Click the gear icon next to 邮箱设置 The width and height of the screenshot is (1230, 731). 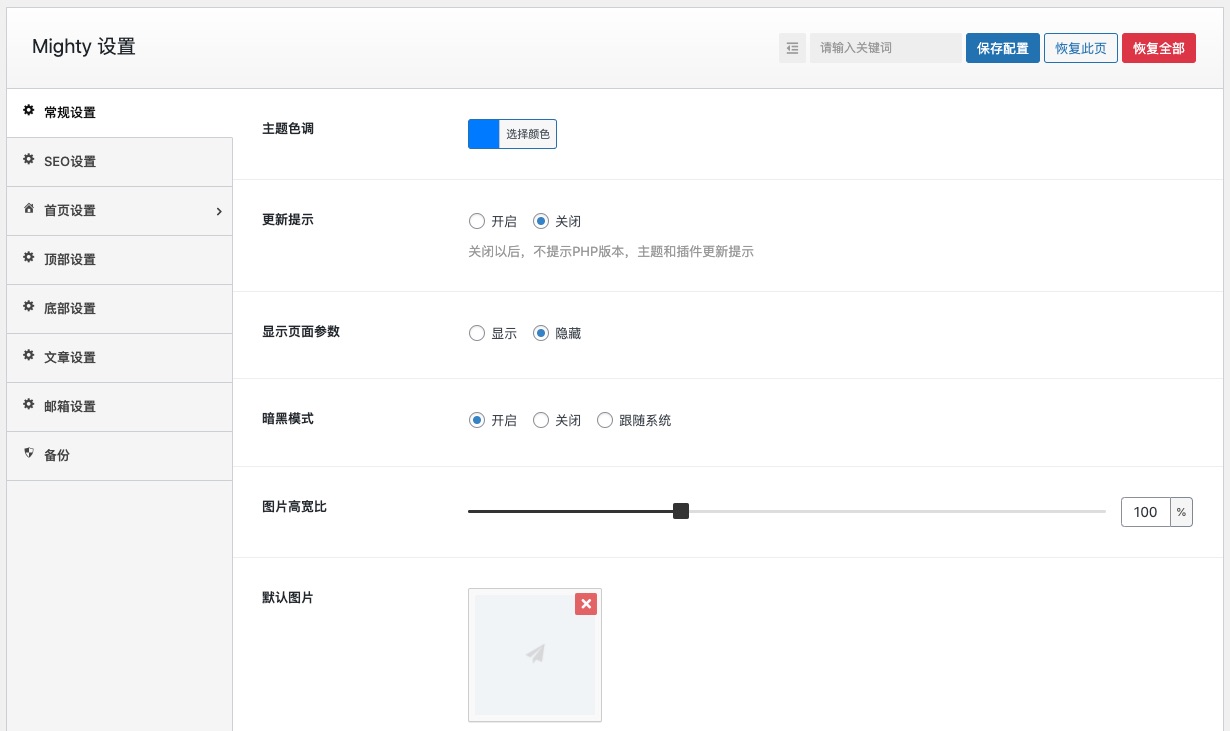(x=29, y=405)
